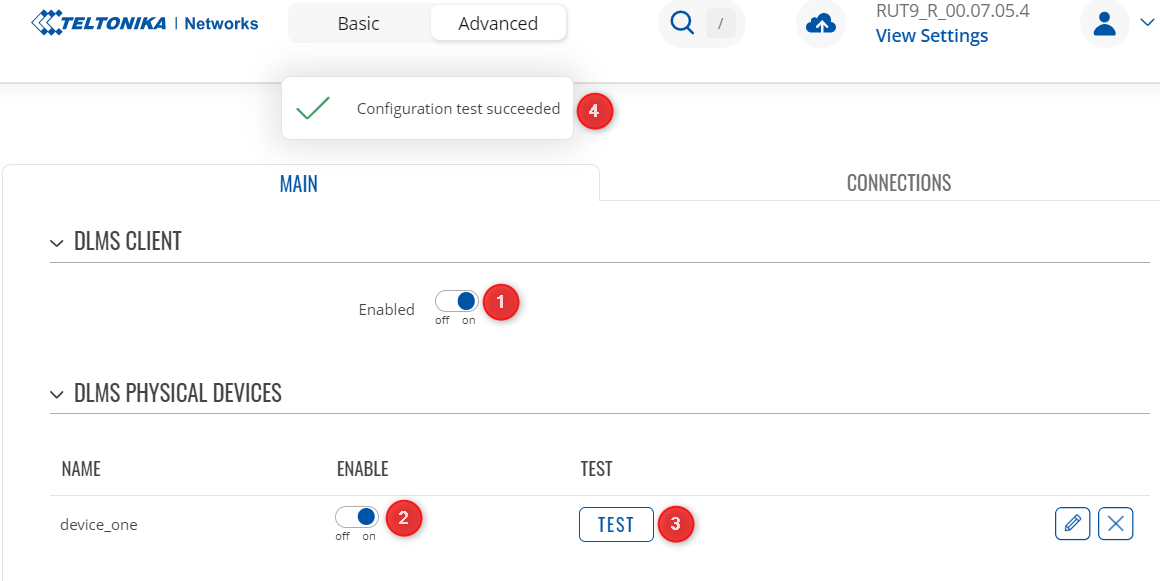This screenshot has height=581, width=1160.
Task: Click the cloud firmware upload icon
Action: [821, 24]
